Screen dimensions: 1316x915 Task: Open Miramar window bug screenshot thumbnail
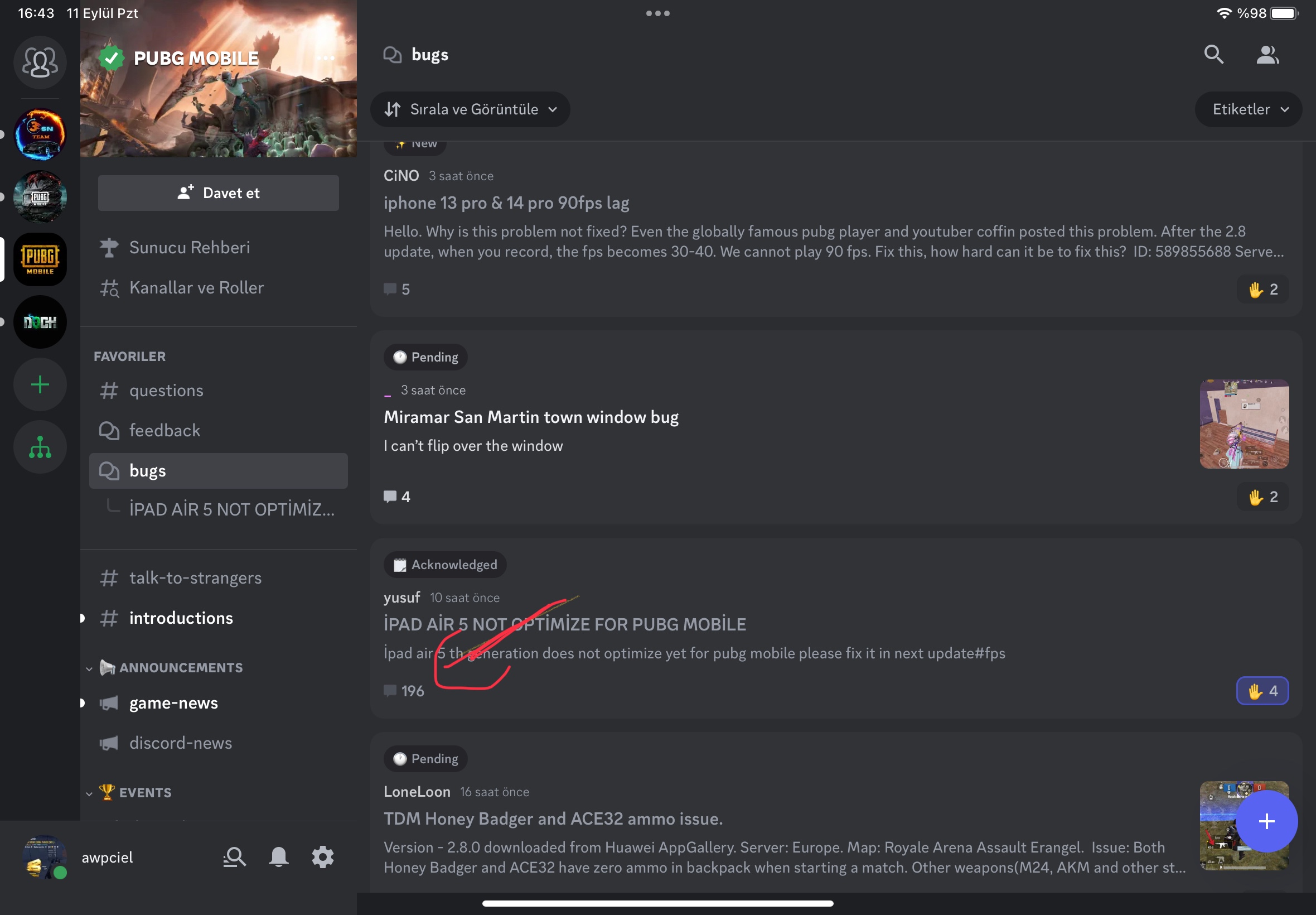[x=1245, y=424]
